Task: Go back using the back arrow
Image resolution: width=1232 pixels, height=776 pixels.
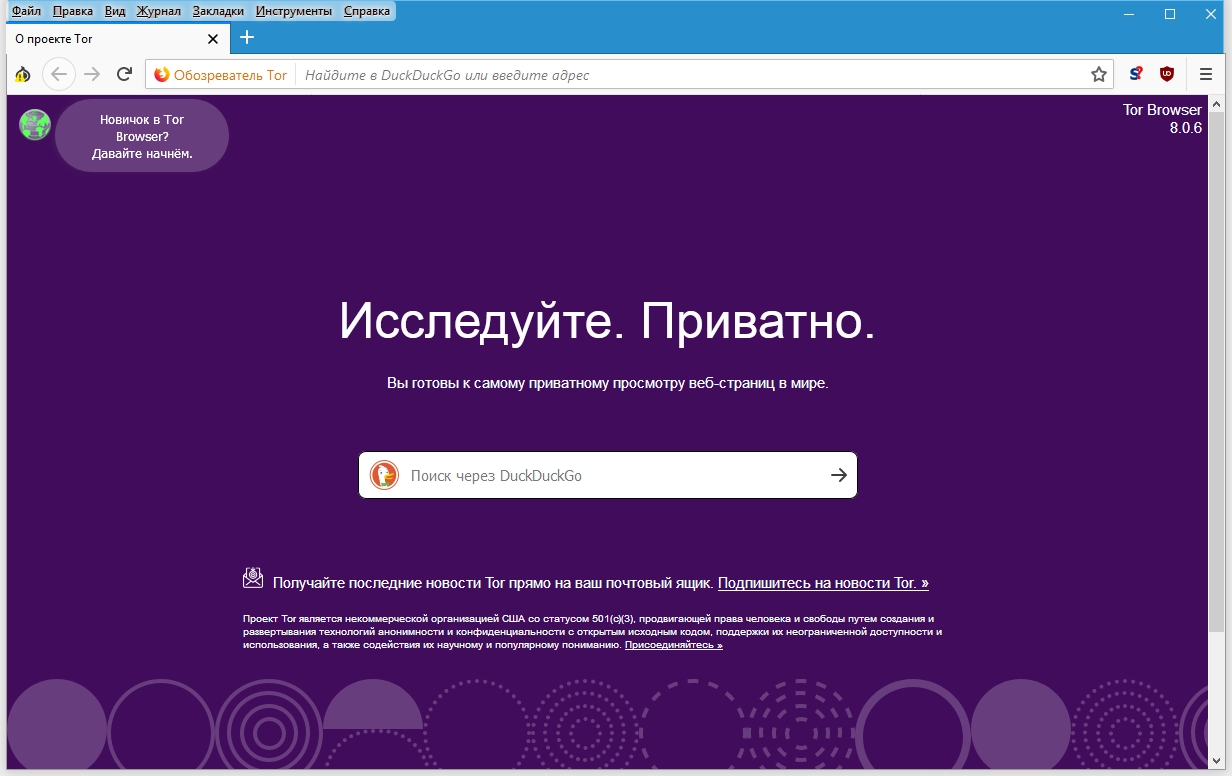Action: tap(59, 74)
